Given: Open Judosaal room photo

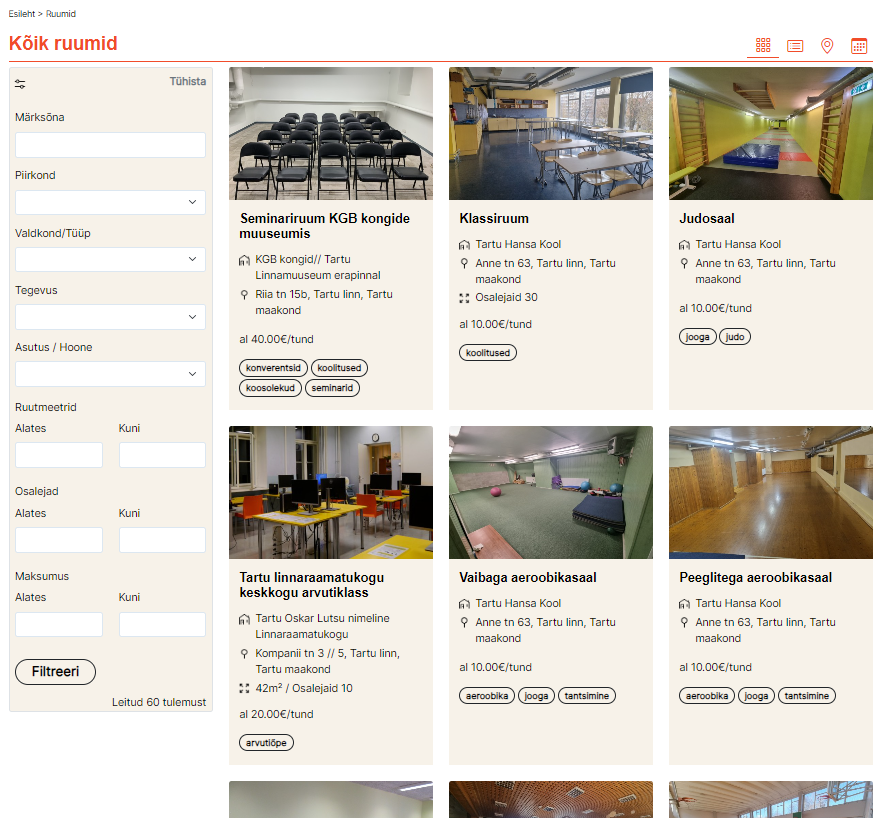Looking at the screenshot, I should (x=770, y=133).
